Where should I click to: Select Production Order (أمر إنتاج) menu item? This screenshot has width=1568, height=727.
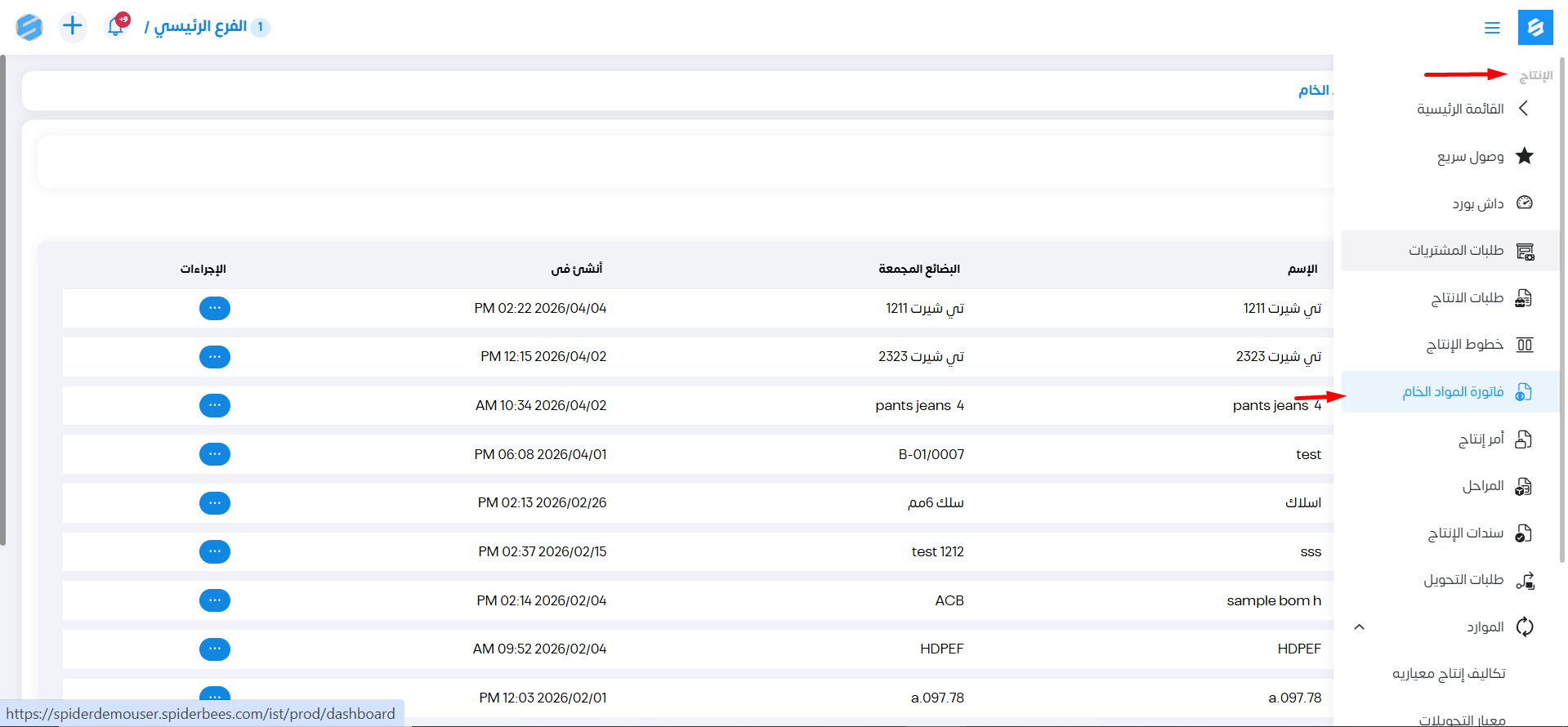[x=1481, y=439]
